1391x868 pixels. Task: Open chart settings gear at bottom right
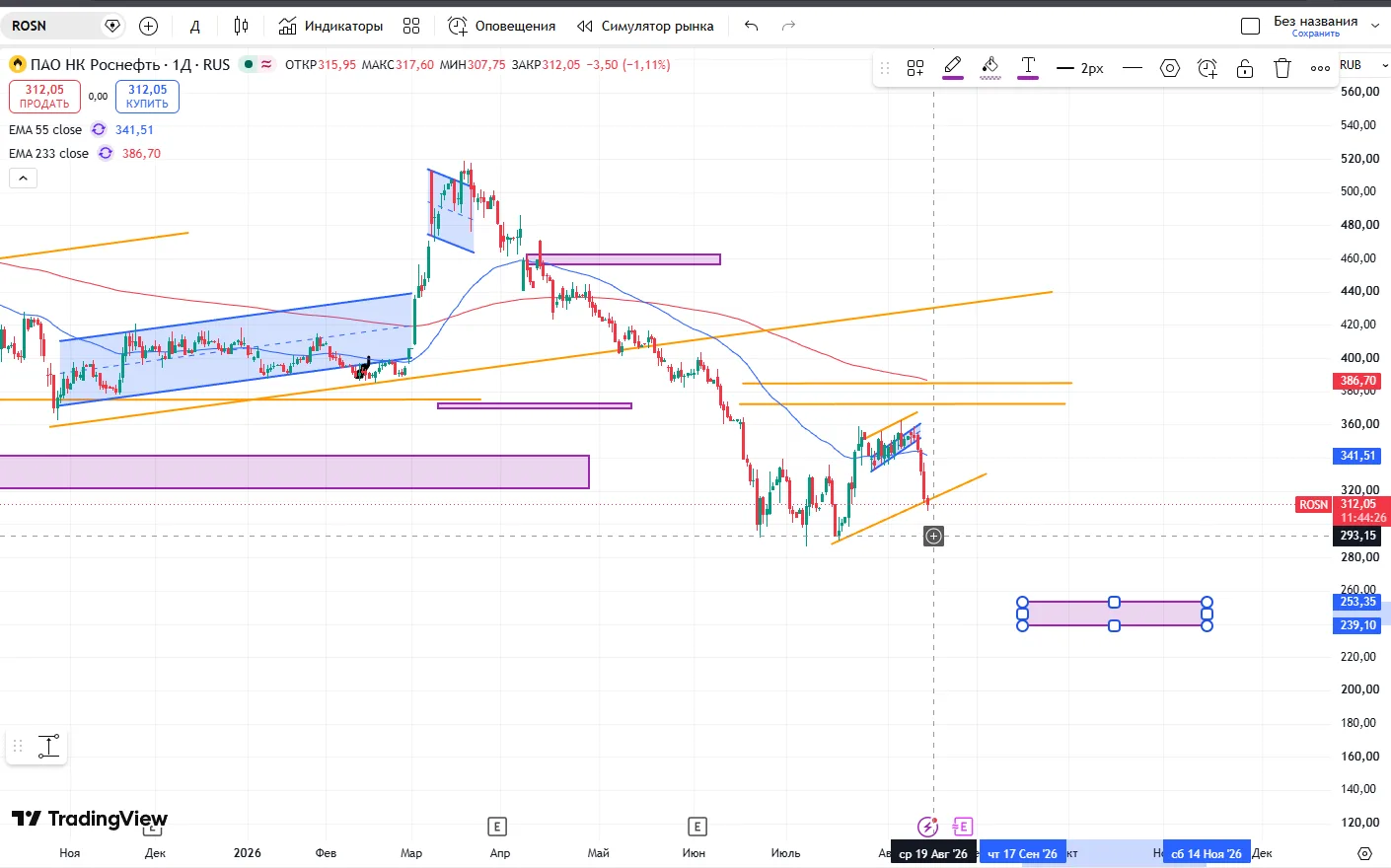pyautogui.click(x=1364, y=853)
